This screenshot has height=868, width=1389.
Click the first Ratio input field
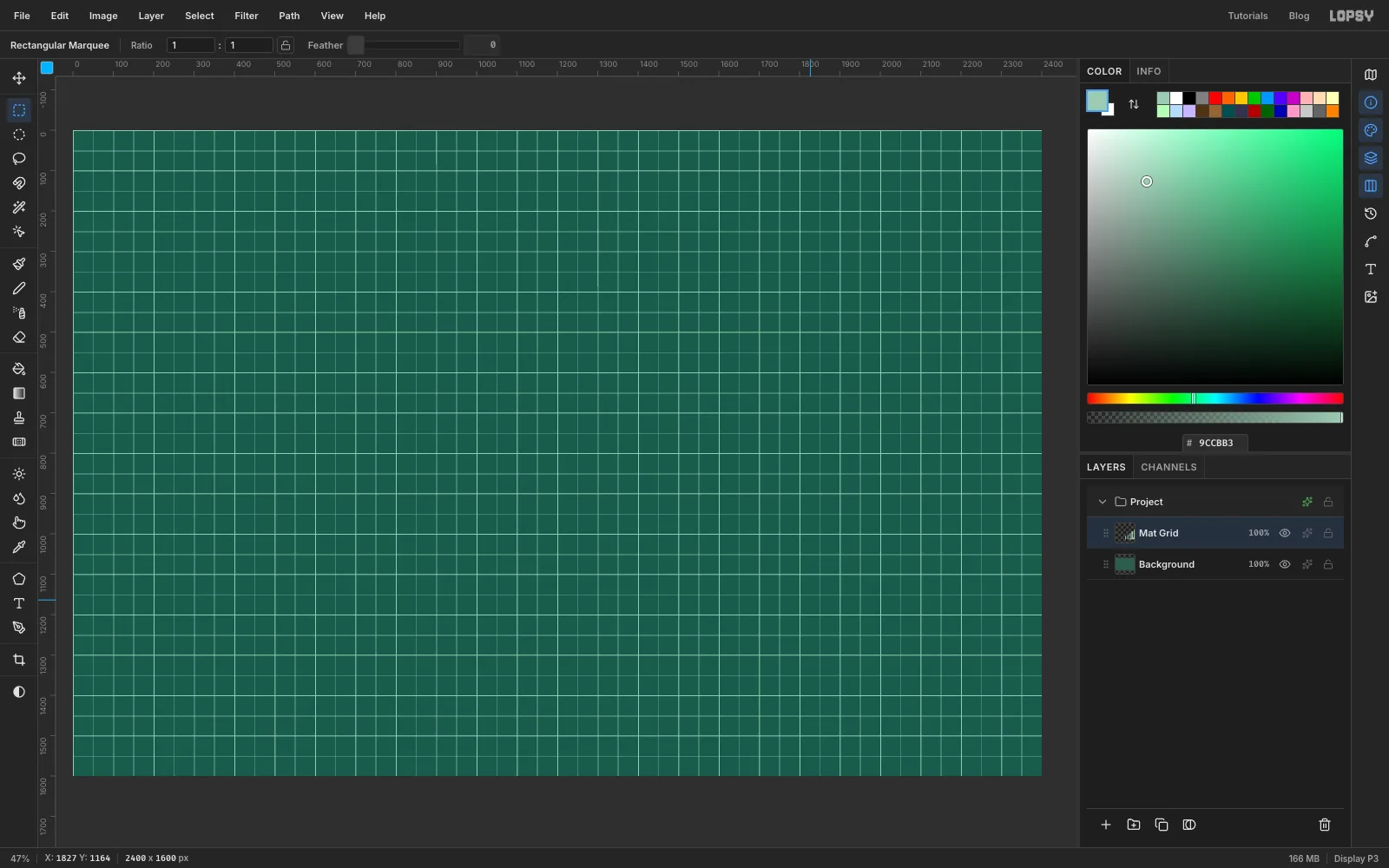(191, 45)
